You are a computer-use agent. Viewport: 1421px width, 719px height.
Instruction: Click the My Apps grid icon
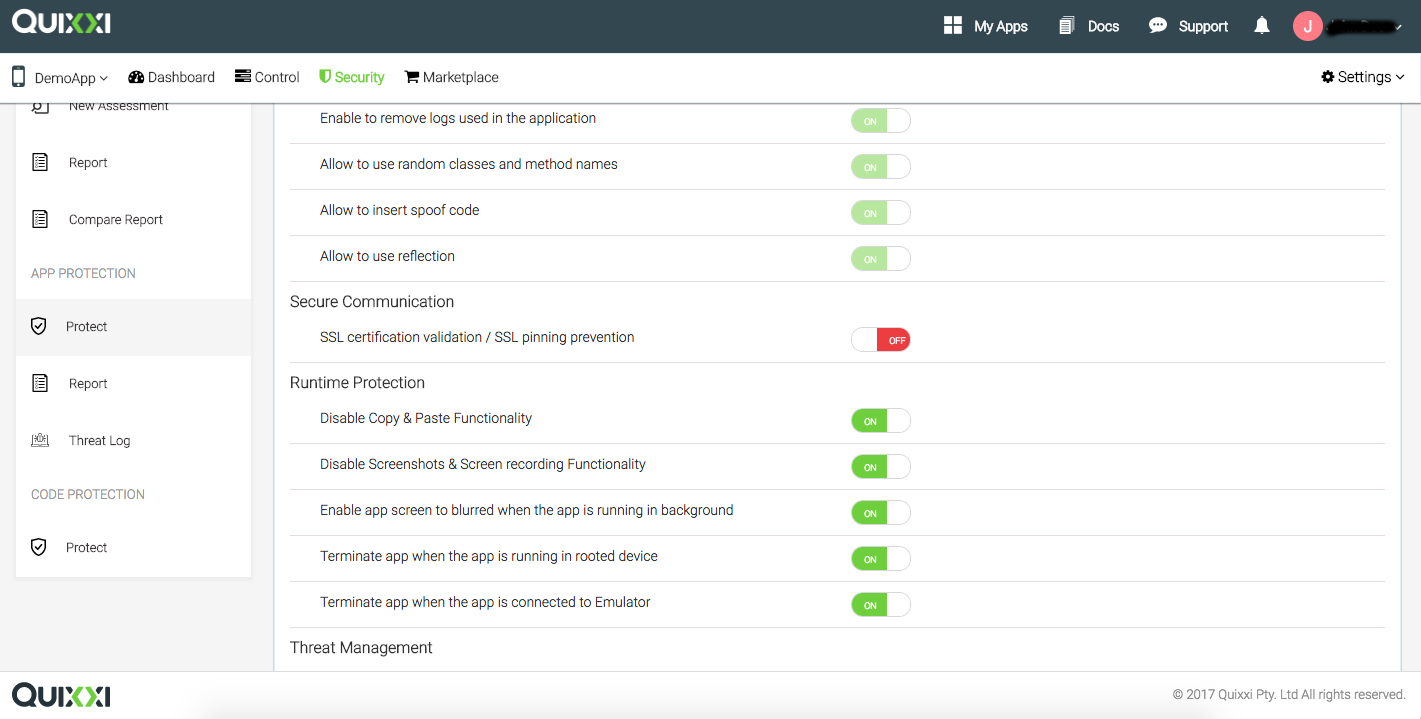coord(953,26)
